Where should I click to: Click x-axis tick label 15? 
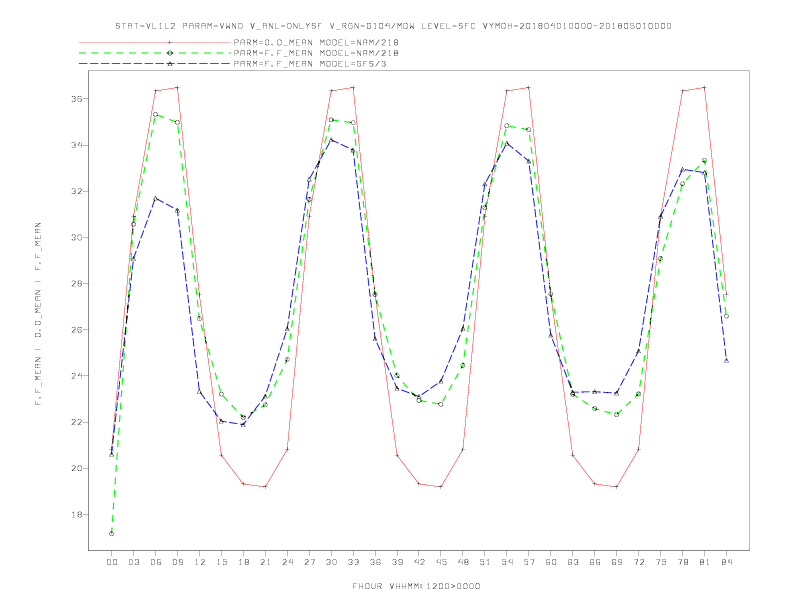point(221,562)
